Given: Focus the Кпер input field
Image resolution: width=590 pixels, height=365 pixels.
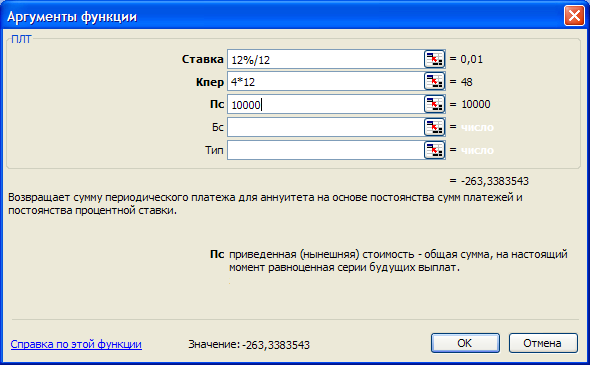Looking at the screenshot, I should [325, 82].
